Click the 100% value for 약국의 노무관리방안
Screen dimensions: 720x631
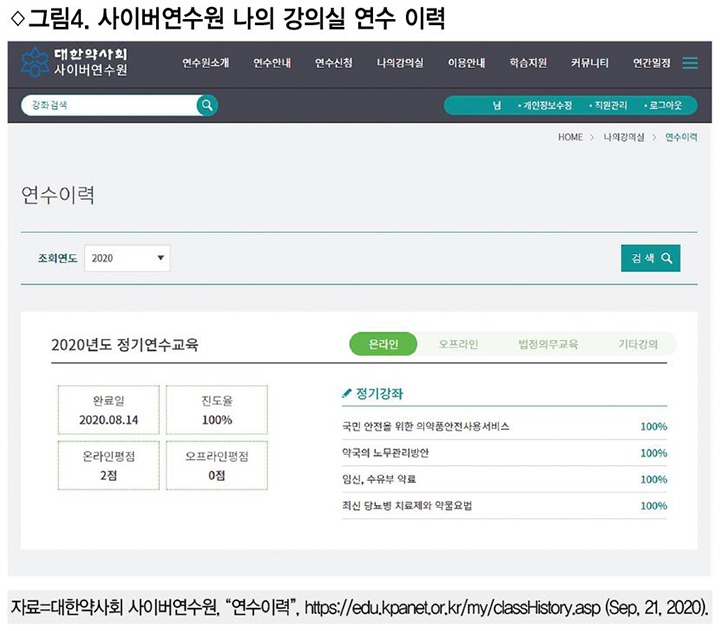tap(653, 453)
